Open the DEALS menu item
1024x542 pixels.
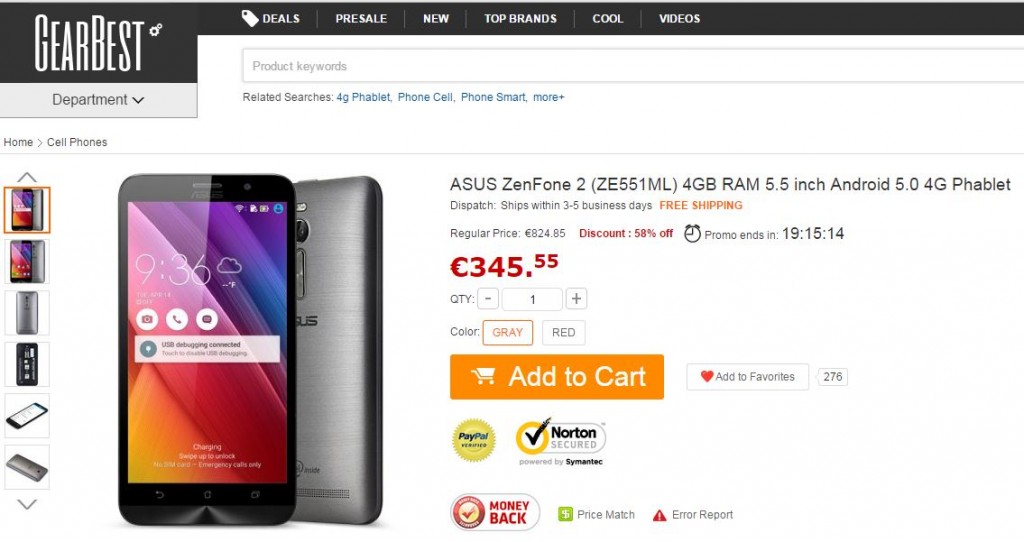(x=270, y=19)
